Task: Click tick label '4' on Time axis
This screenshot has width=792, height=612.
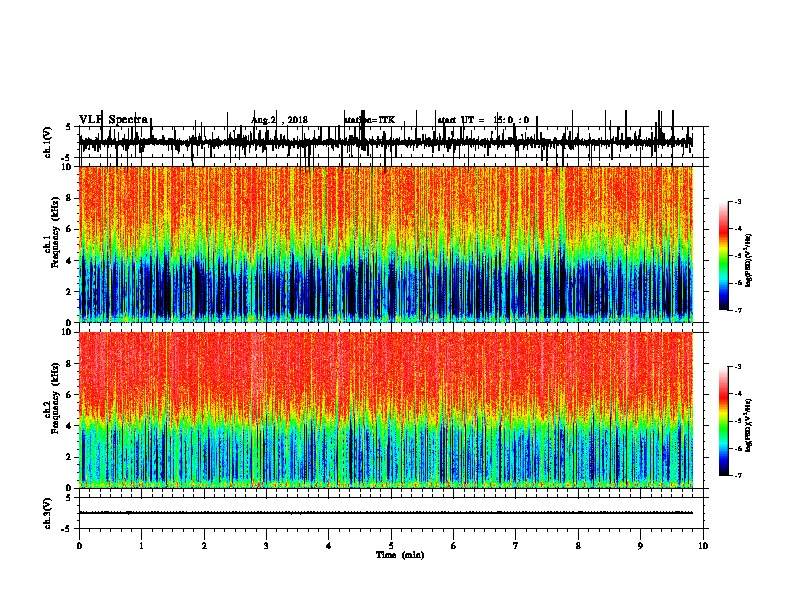Action: 329,546
